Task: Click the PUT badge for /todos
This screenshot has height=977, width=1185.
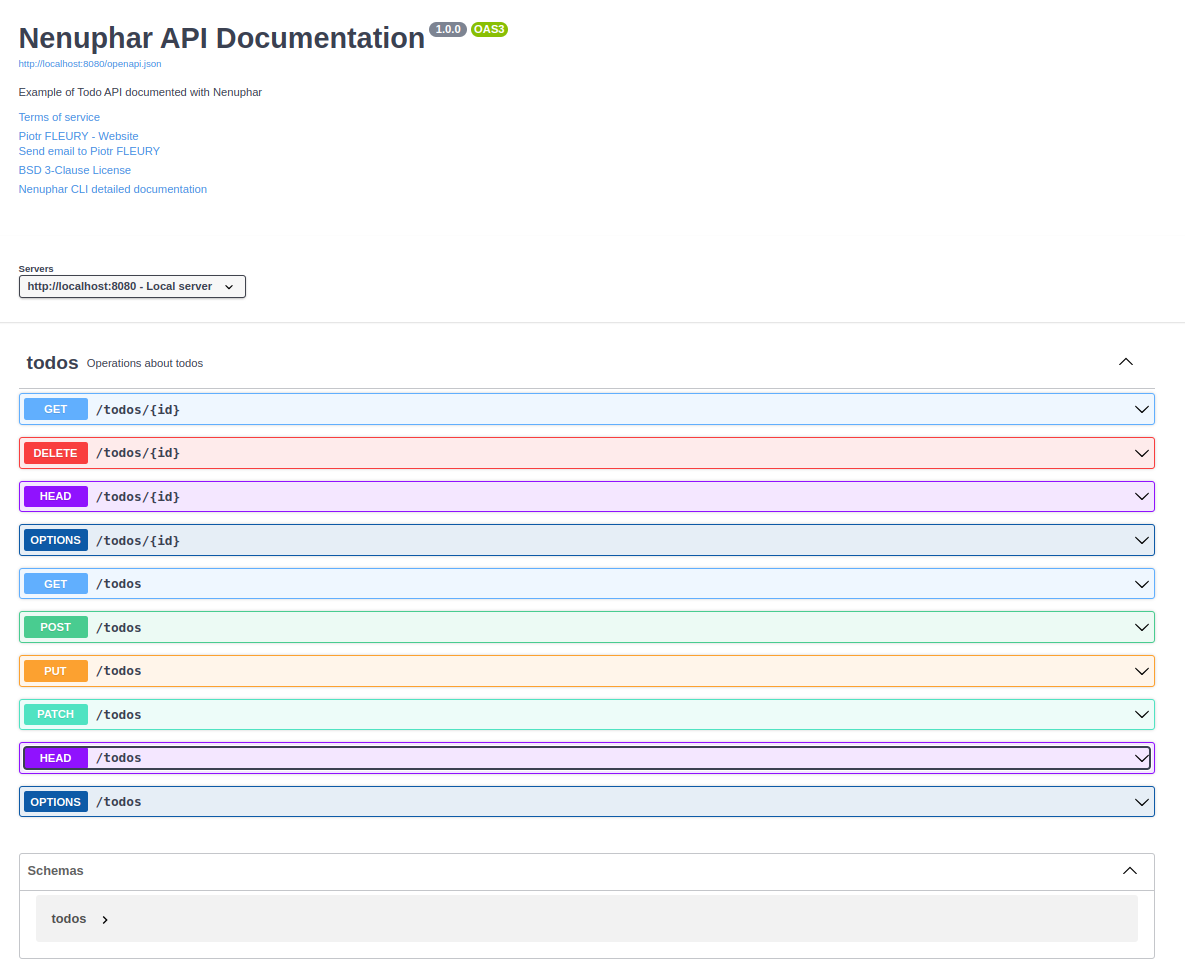Action: click(x=56, y=671)
